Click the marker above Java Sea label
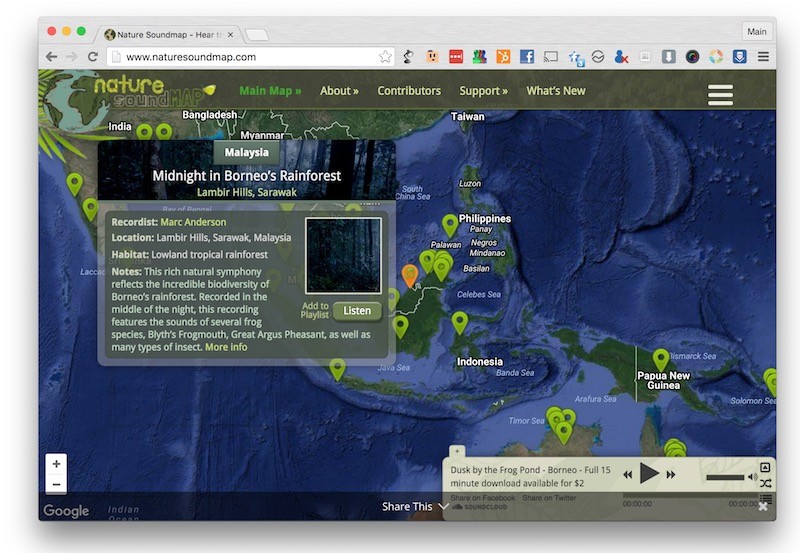Image resolution: width=800 pixels, height=553 pixels. (401, 326)
